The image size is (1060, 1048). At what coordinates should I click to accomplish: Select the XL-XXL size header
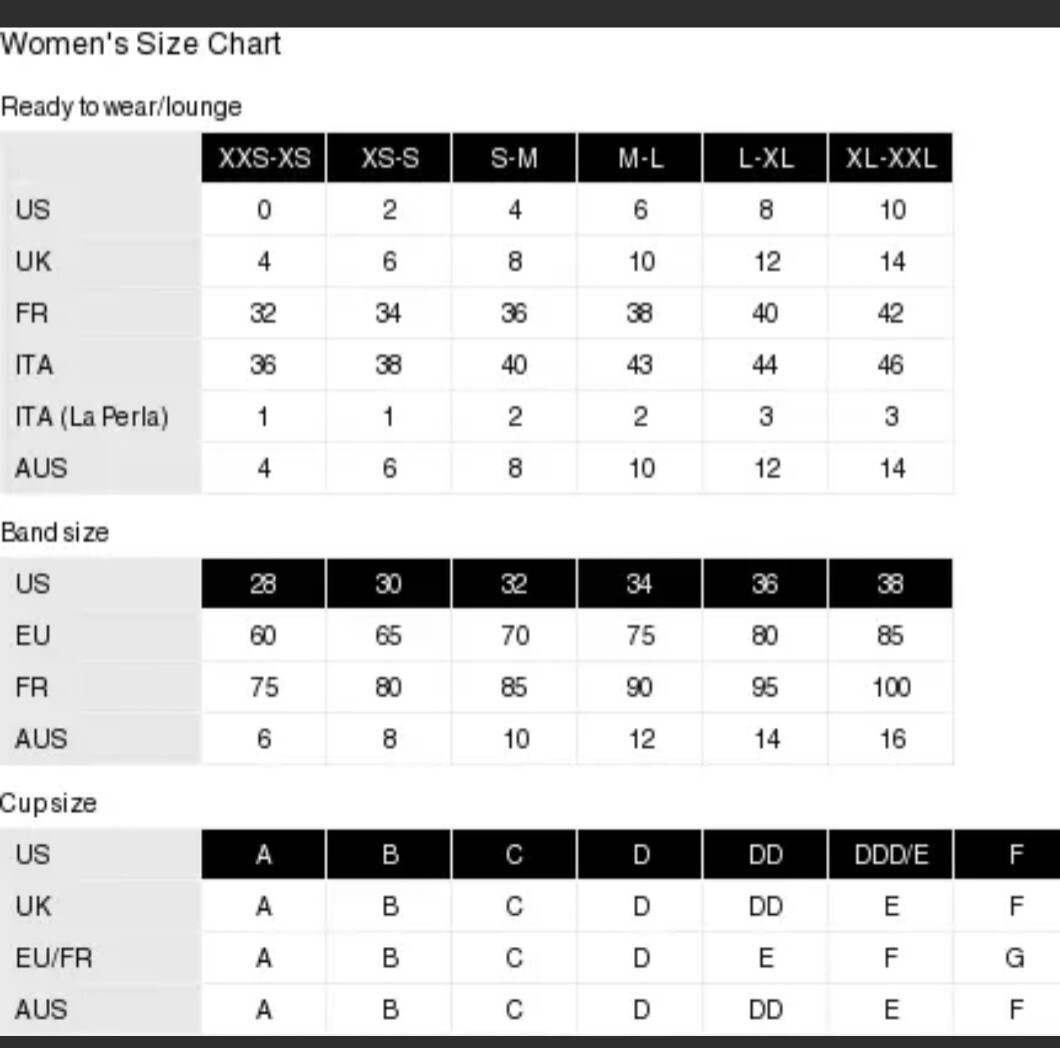(891, 158)
